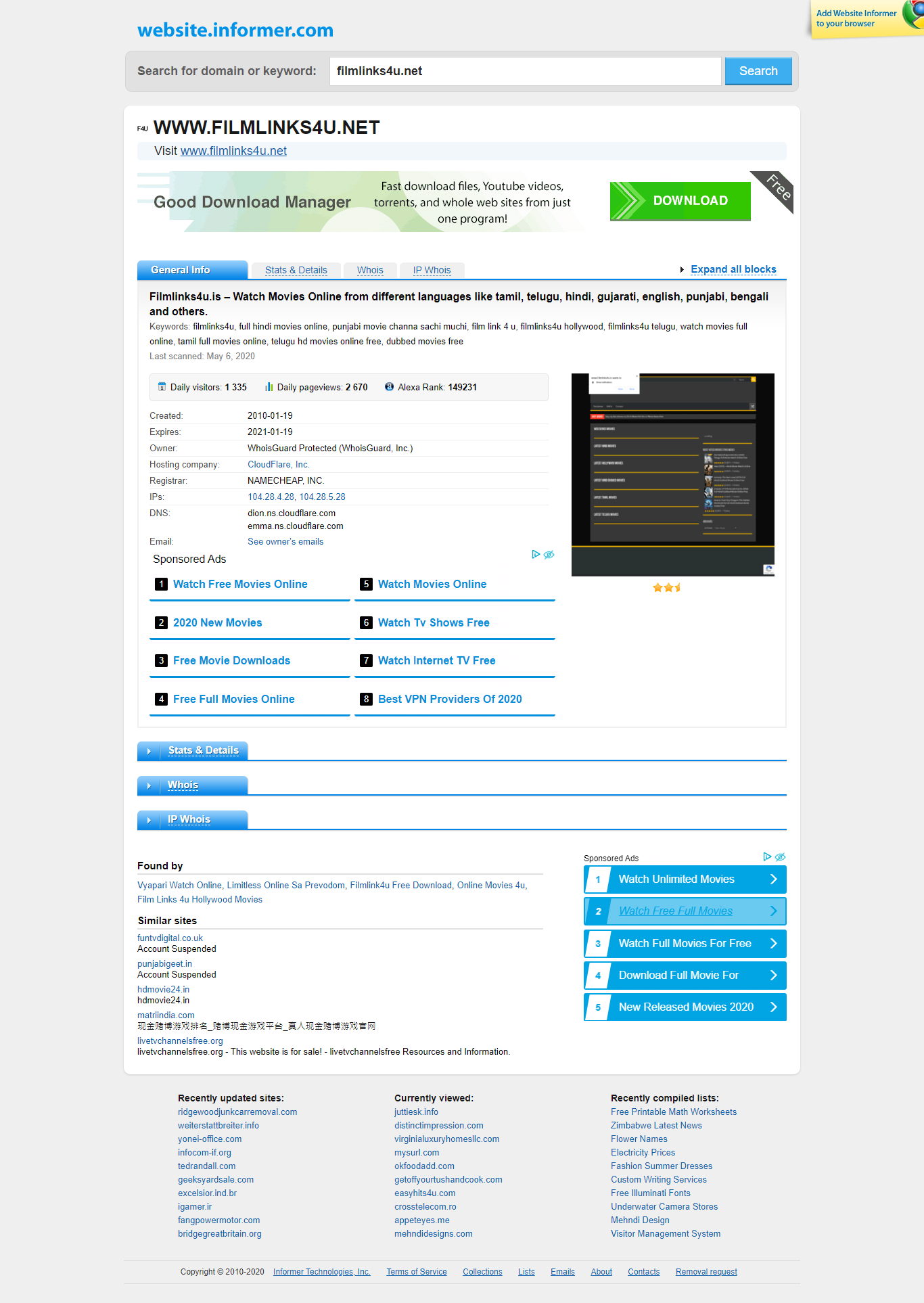Open Visitor Management System list

(666, 1234)
